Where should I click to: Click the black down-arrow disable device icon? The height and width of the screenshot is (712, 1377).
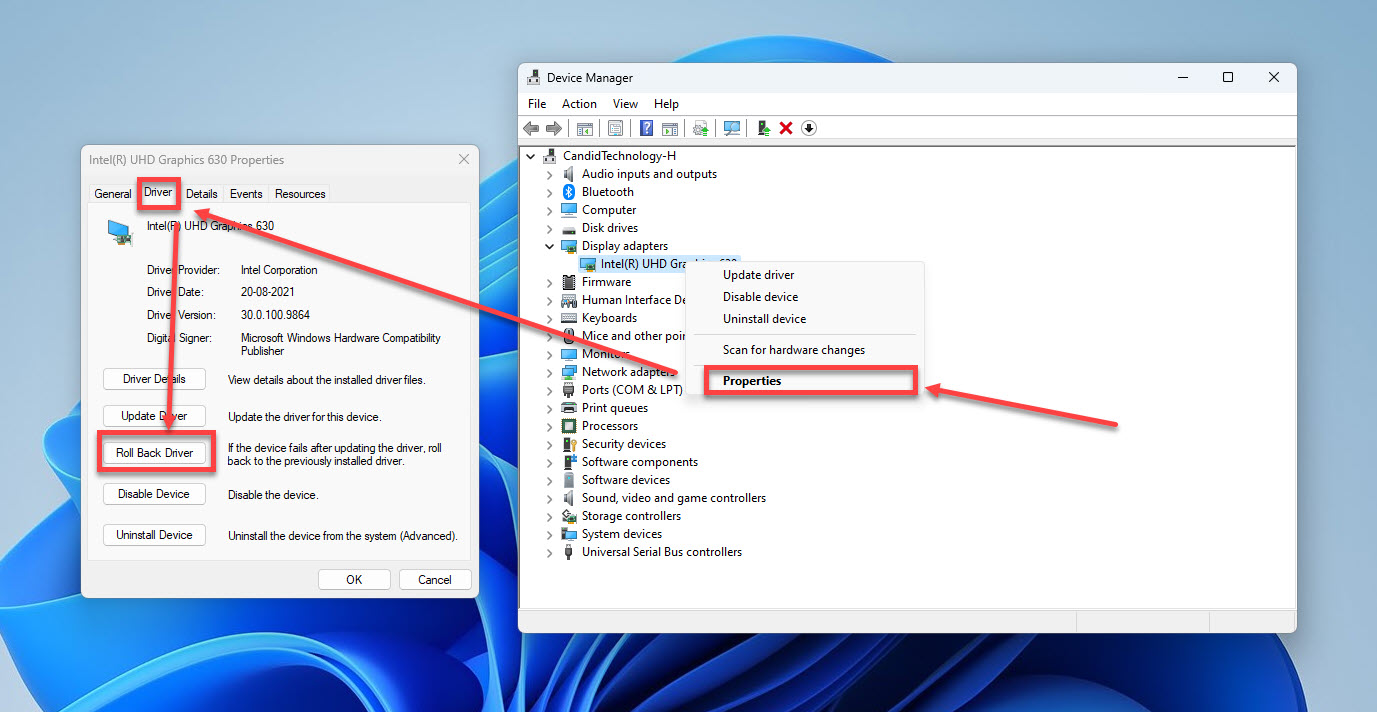point(809,128)
